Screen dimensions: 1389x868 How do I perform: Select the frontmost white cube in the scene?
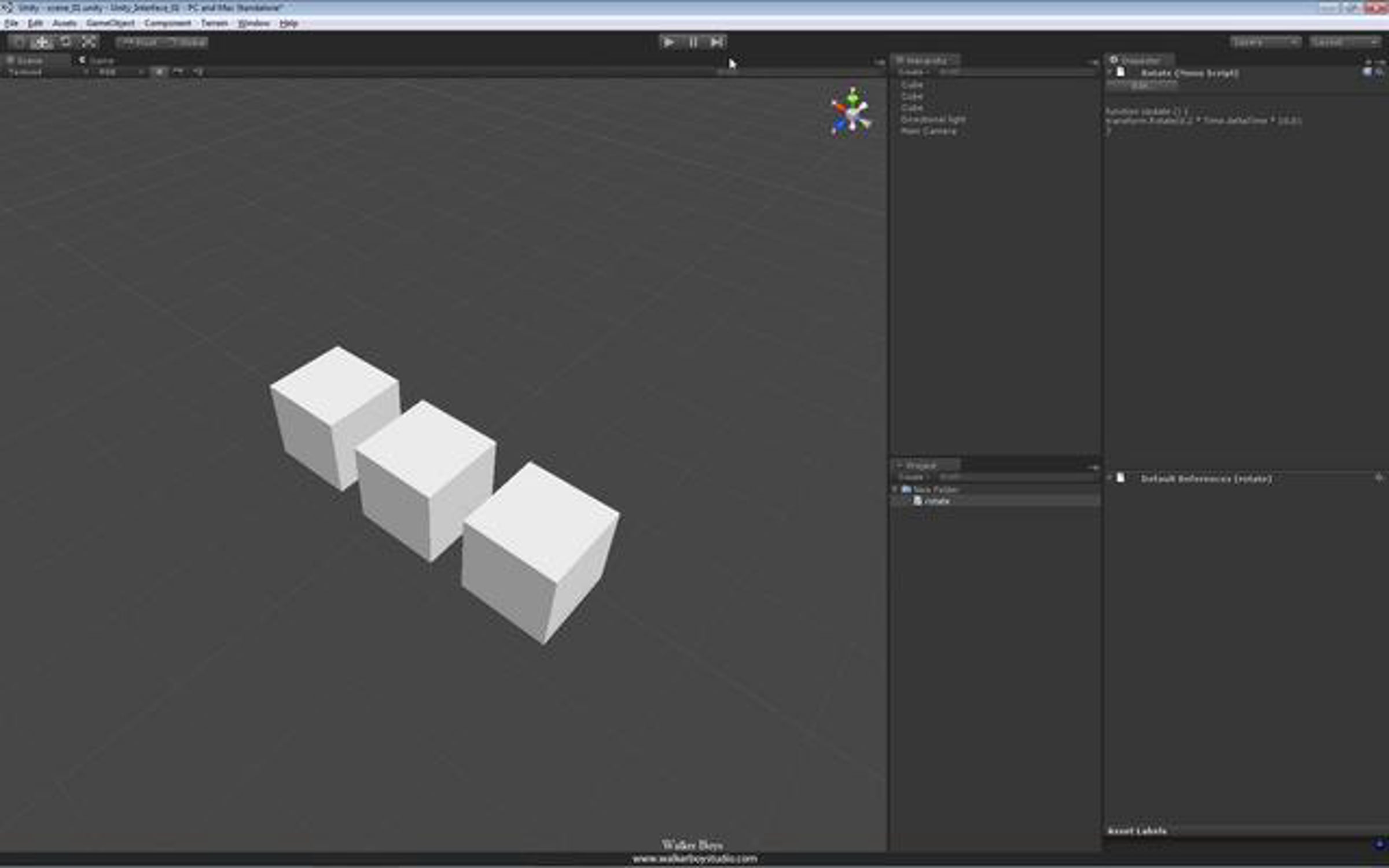[x=539, y=553]
